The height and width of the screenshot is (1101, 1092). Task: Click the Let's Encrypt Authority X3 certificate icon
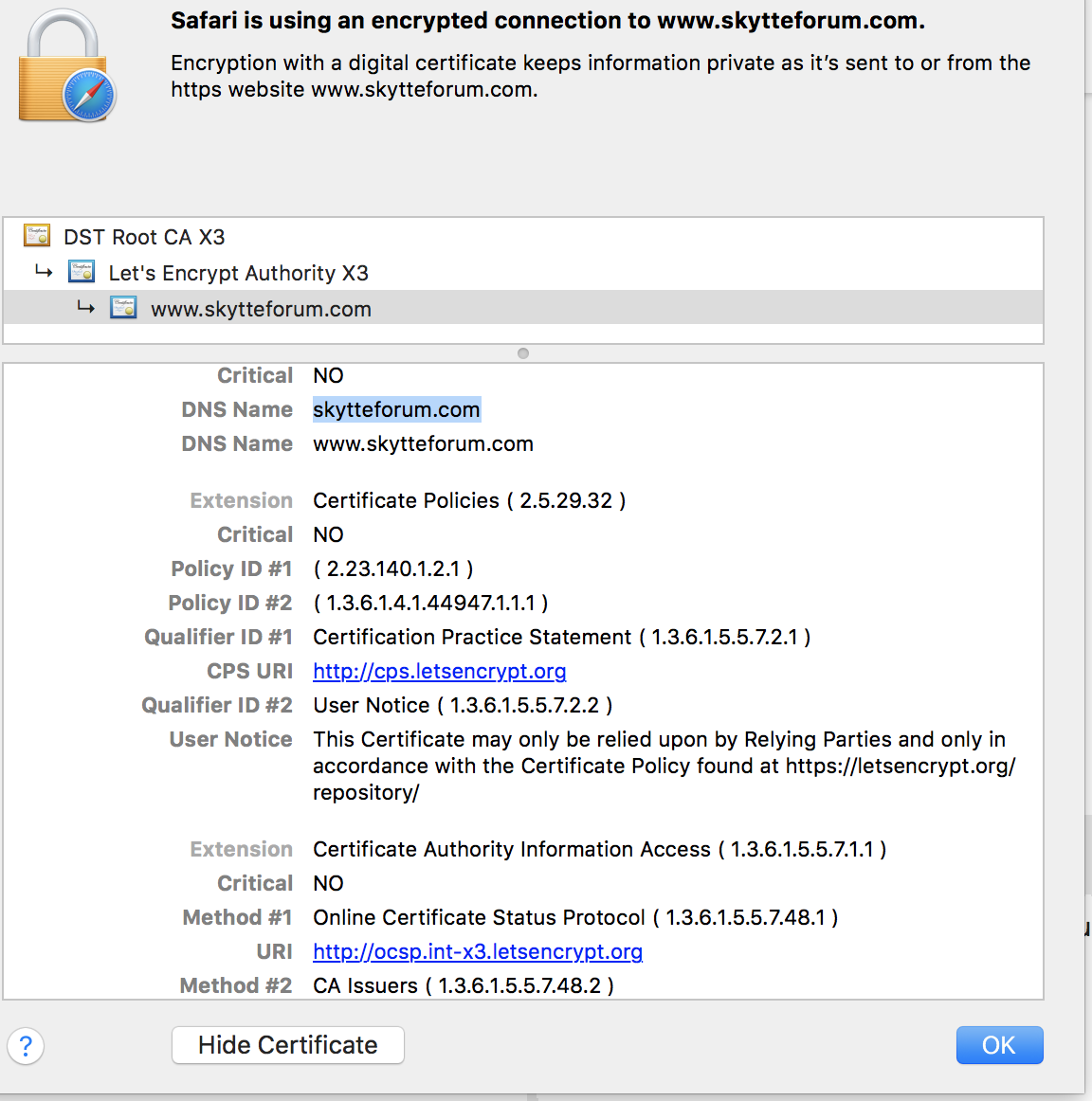pyautogui.click(x=82, y=273)
